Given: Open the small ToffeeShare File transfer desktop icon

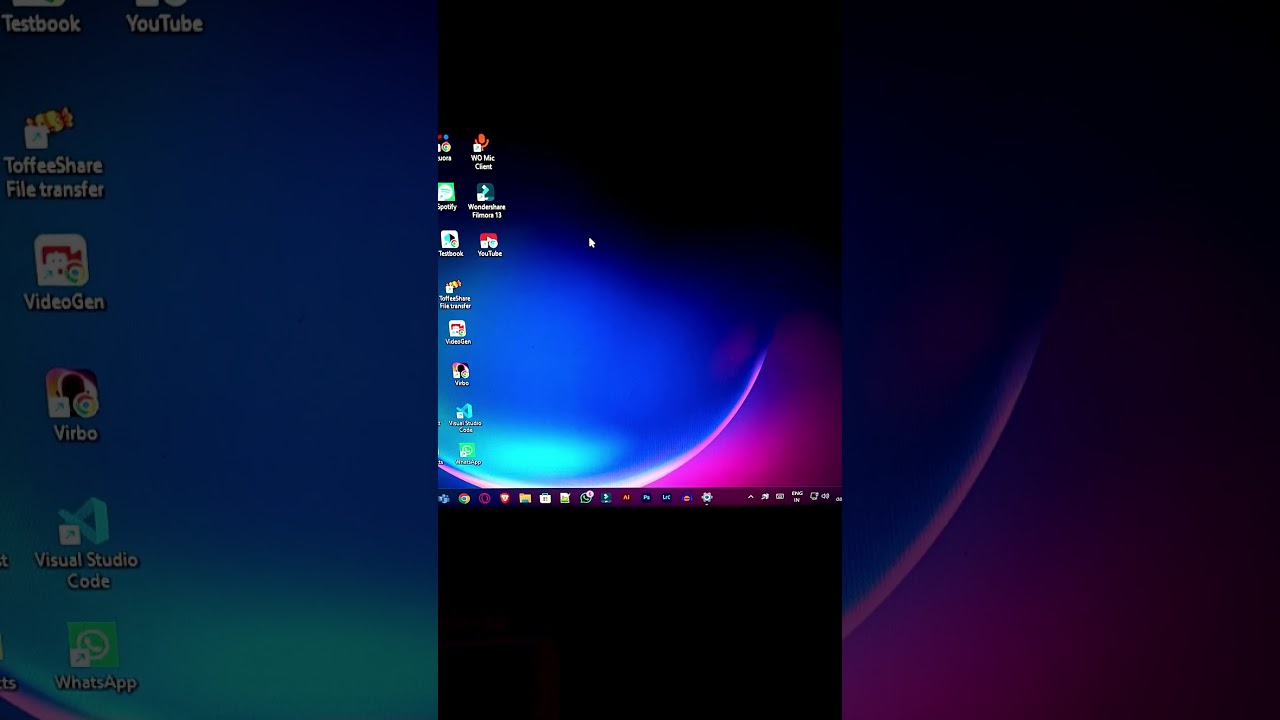Looking at the screenshot, I should pos(454,294).
